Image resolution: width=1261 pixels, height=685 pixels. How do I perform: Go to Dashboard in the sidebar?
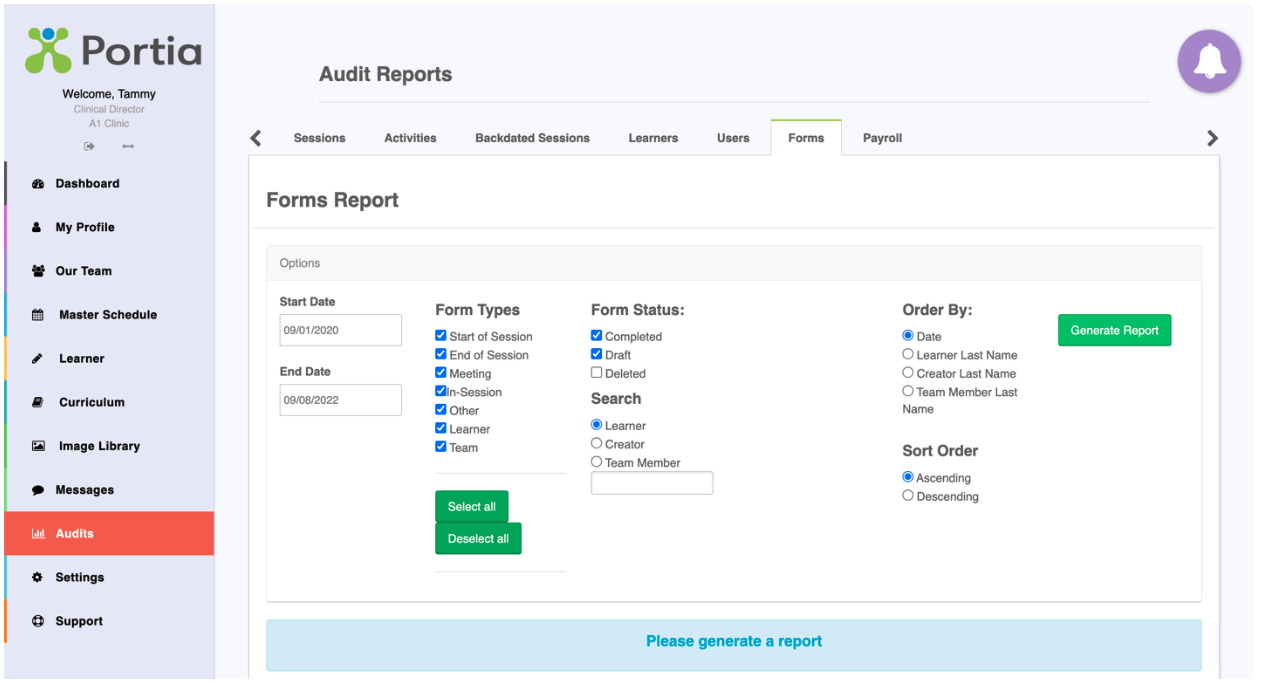tap(109, 184)
